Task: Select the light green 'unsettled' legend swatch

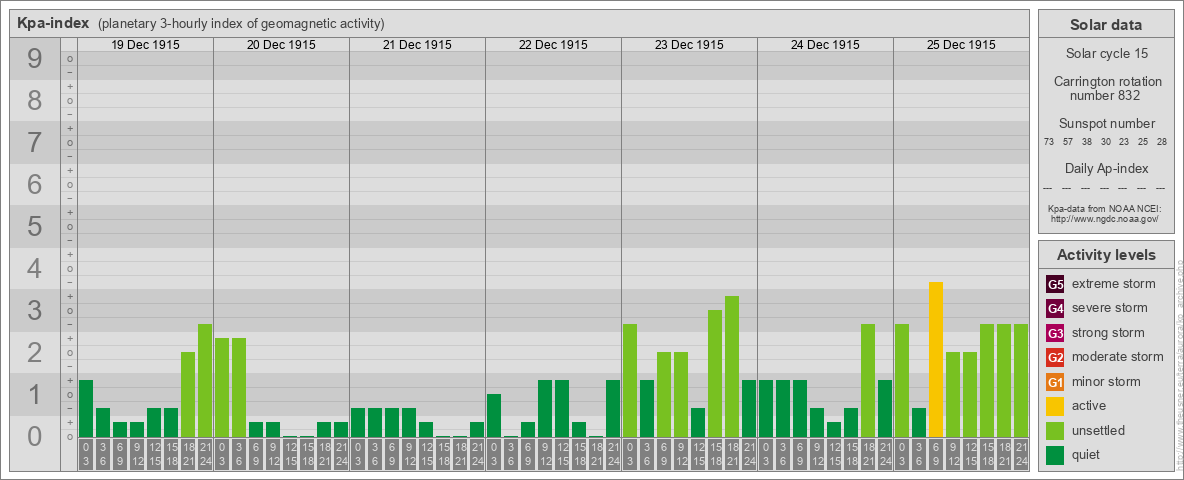Action: pos(1055,430)
